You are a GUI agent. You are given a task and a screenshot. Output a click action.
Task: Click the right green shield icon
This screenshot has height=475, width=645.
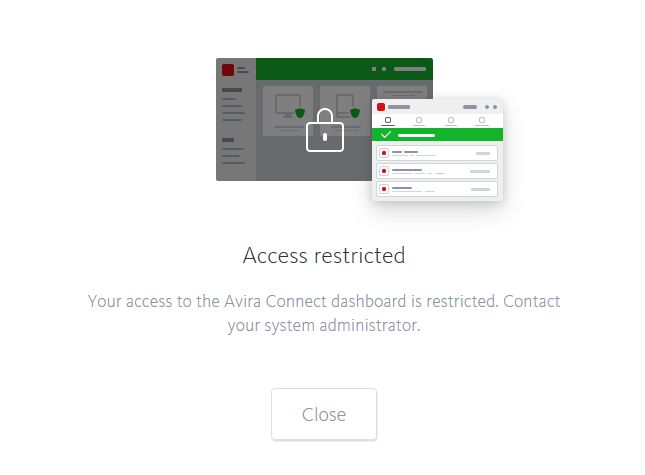[355, 112]
